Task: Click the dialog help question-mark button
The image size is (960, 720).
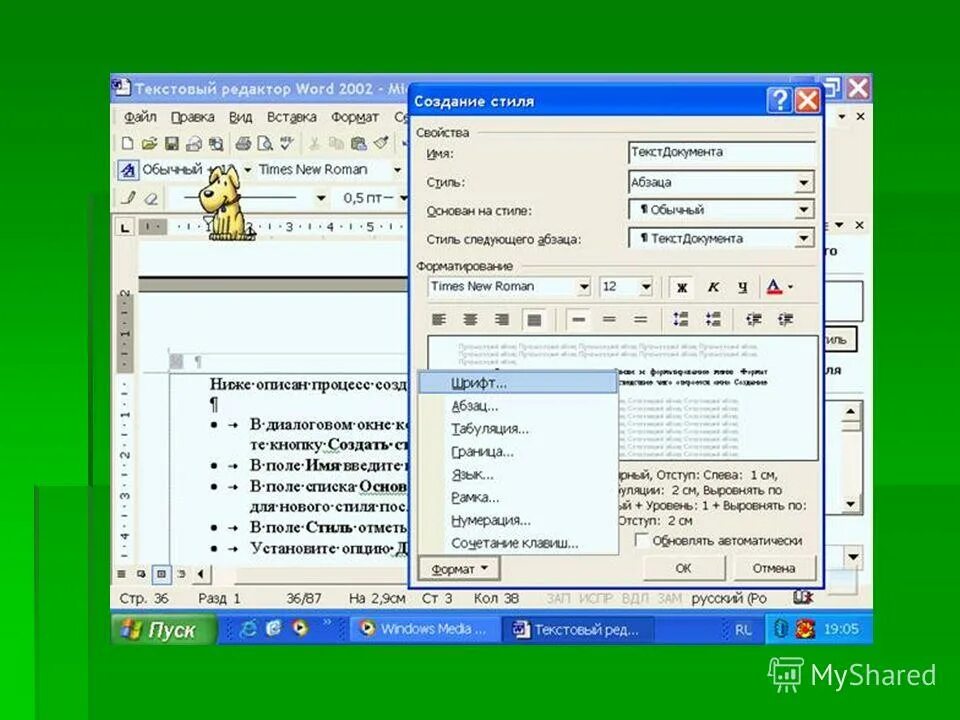Action: (779, 100)
